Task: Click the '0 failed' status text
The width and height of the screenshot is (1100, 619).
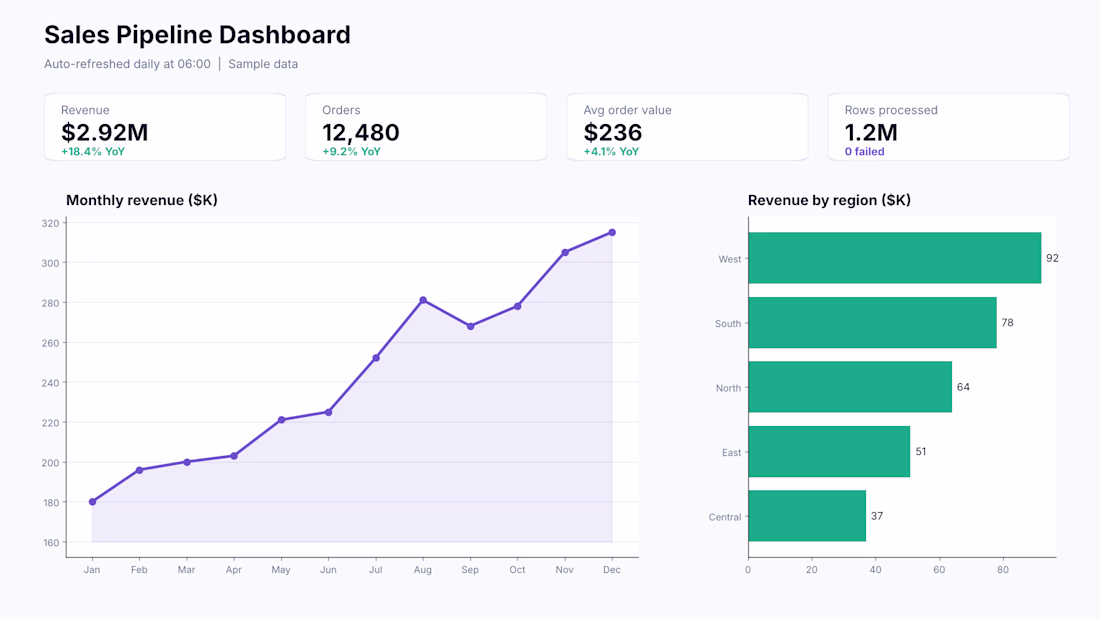Action: point(864,152)
